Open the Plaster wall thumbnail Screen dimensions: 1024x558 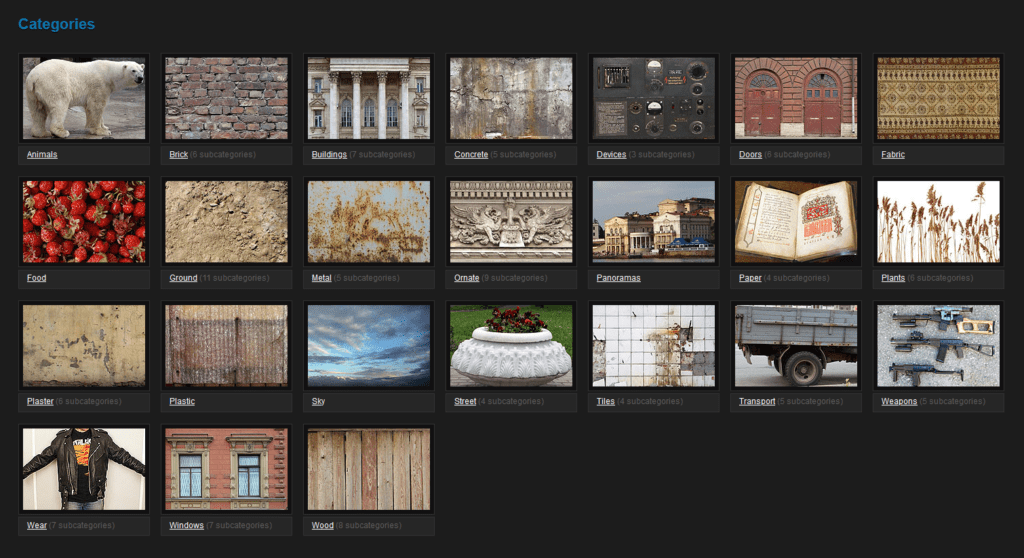tap(84, 346)
